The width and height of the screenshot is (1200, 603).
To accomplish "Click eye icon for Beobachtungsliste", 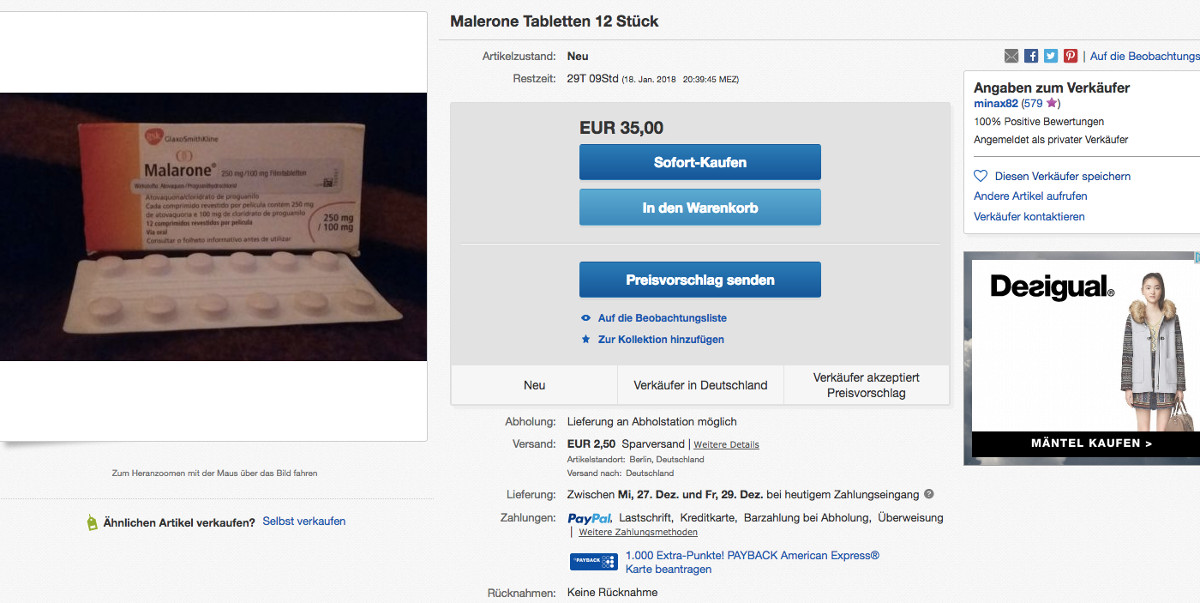I will coord(586,318).
